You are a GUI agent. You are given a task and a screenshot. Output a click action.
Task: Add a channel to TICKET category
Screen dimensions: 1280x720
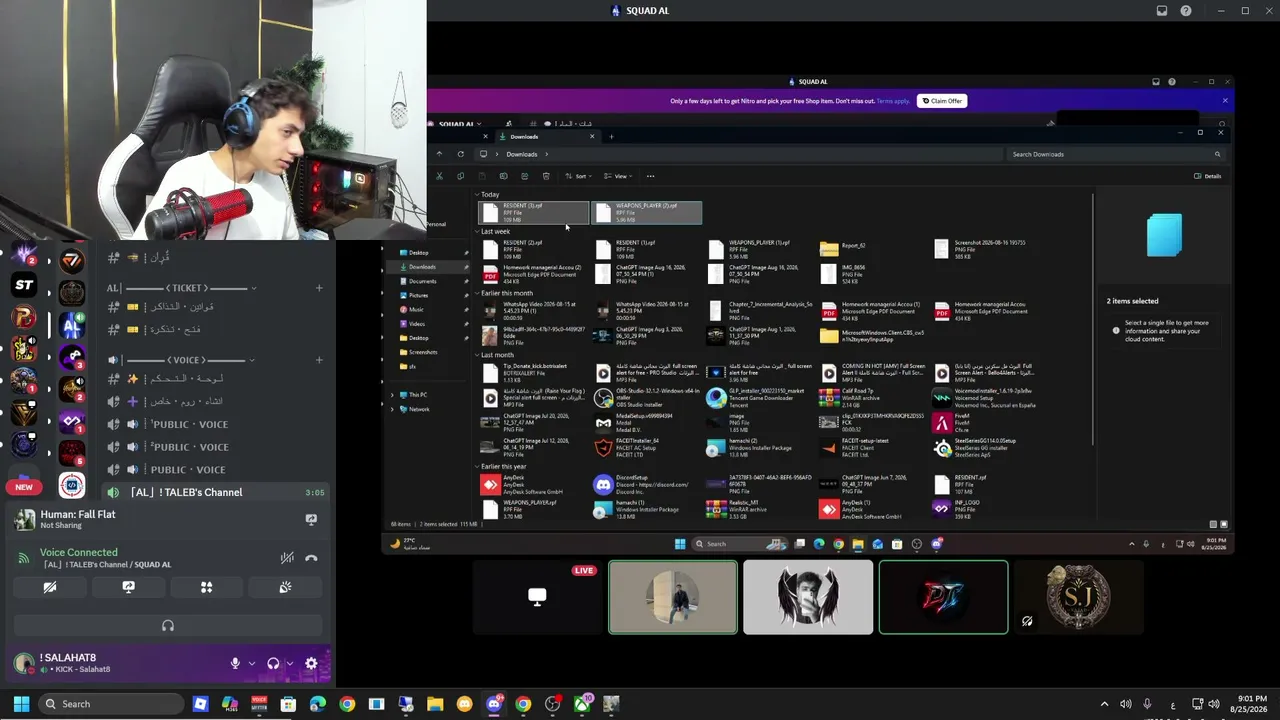pos(319,288)
